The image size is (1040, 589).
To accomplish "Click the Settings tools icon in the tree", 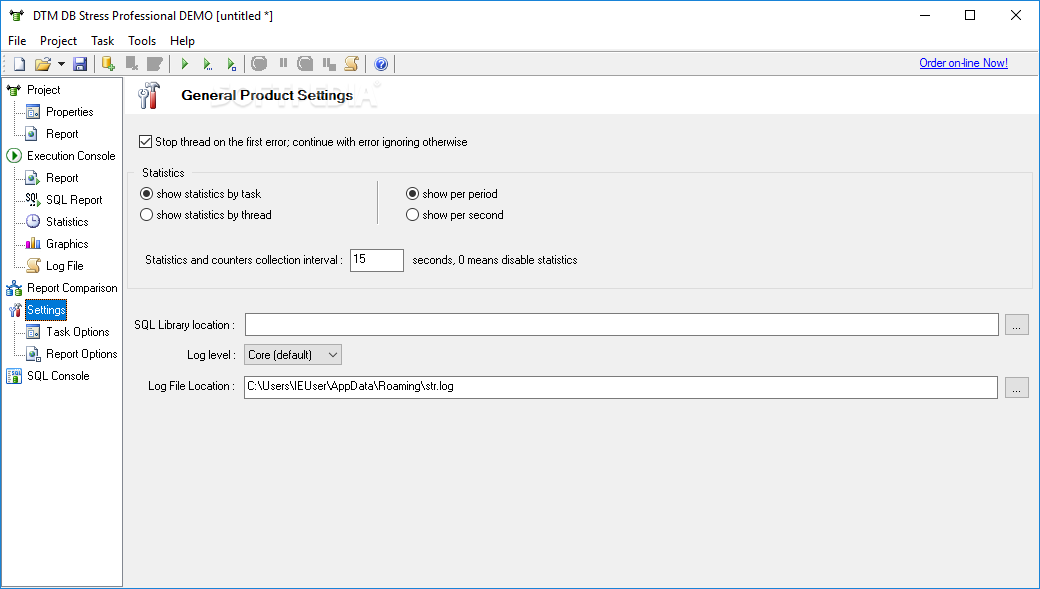I will pyautogui.click(x=15, y=310).
